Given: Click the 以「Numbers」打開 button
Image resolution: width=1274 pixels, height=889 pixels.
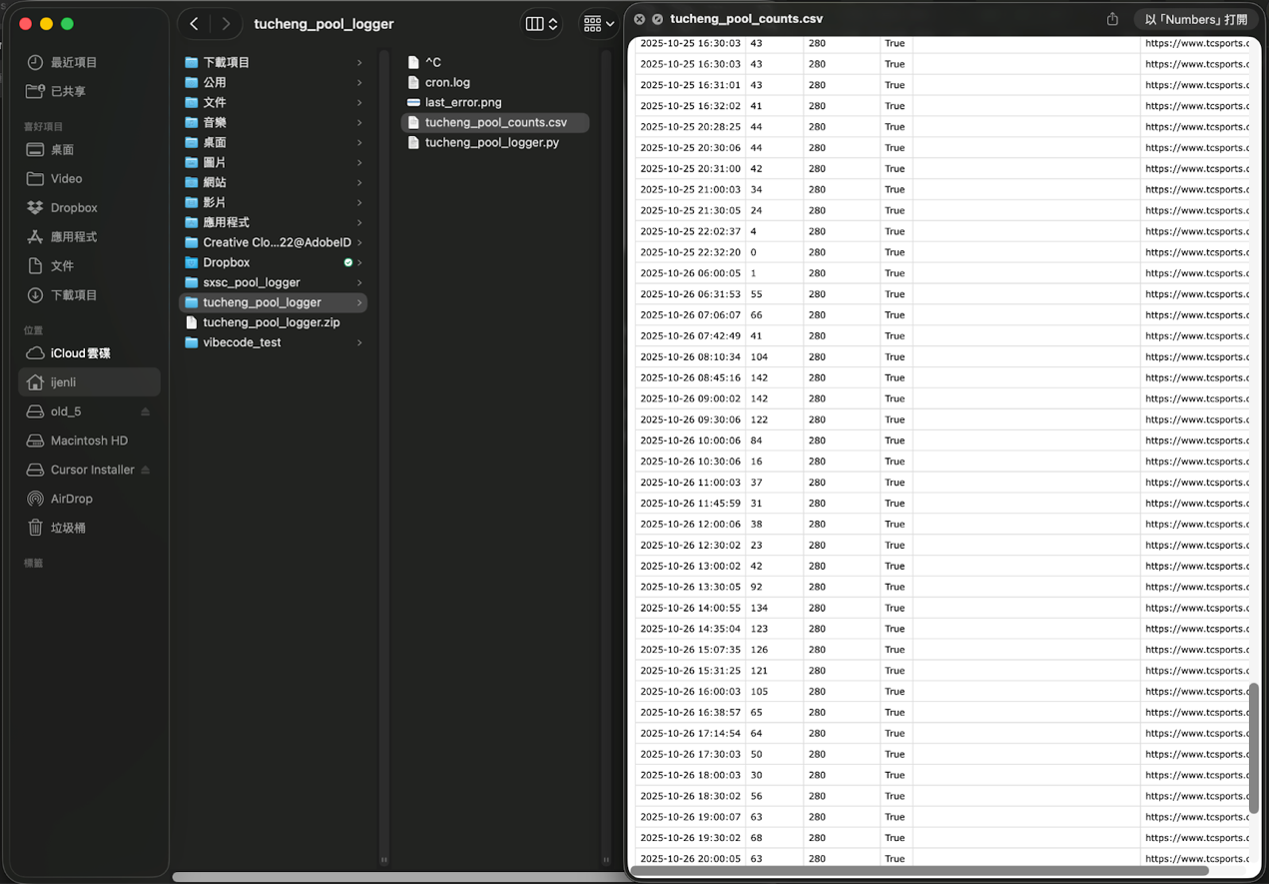Looking at the screenshot, I should 1196,19.
